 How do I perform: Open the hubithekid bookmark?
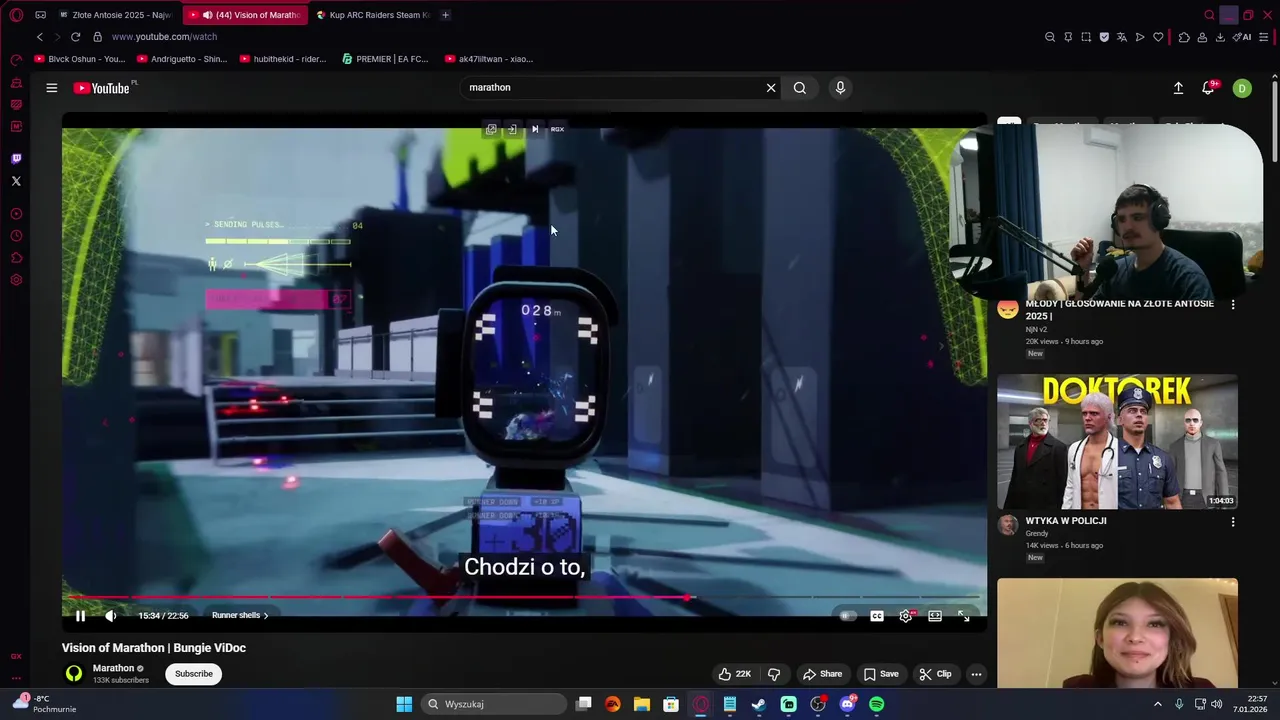(x=283, y=59)
